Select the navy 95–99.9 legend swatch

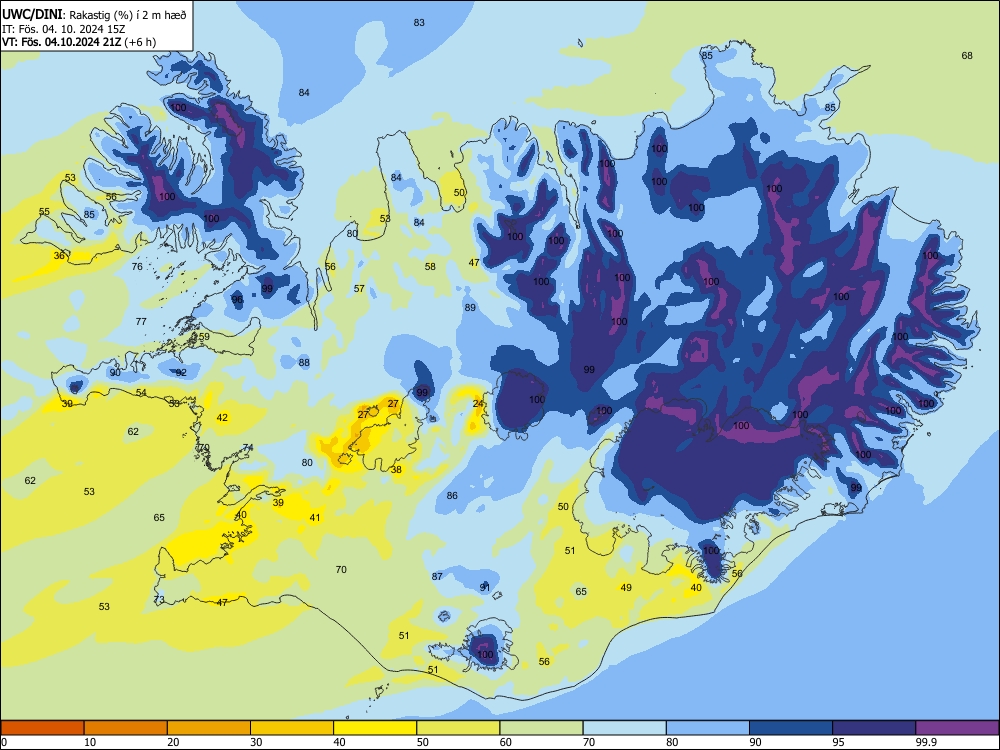(874, 728)
